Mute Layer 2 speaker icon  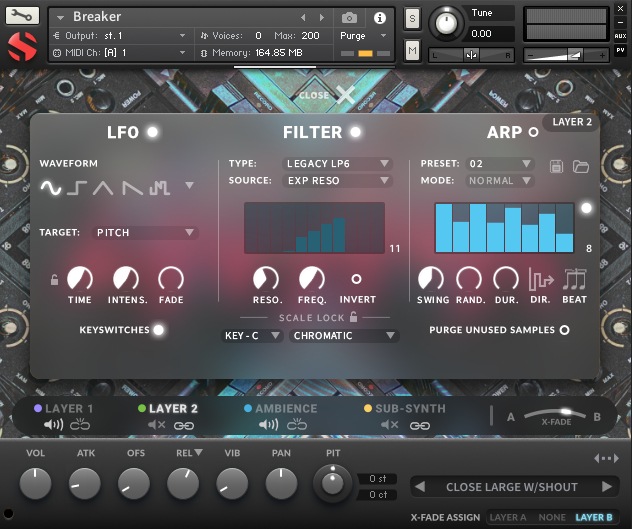point(157,425)
